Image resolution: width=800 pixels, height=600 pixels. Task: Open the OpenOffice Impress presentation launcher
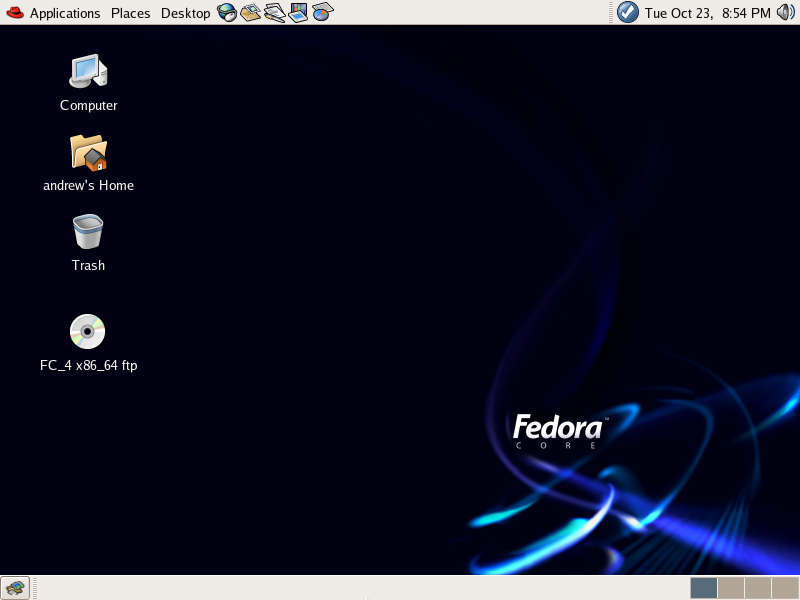coord(298,13)
